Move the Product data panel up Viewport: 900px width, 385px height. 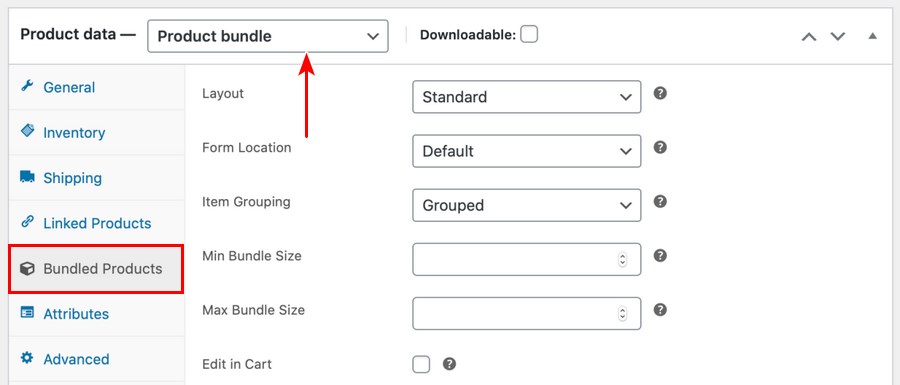coord(809,37)
